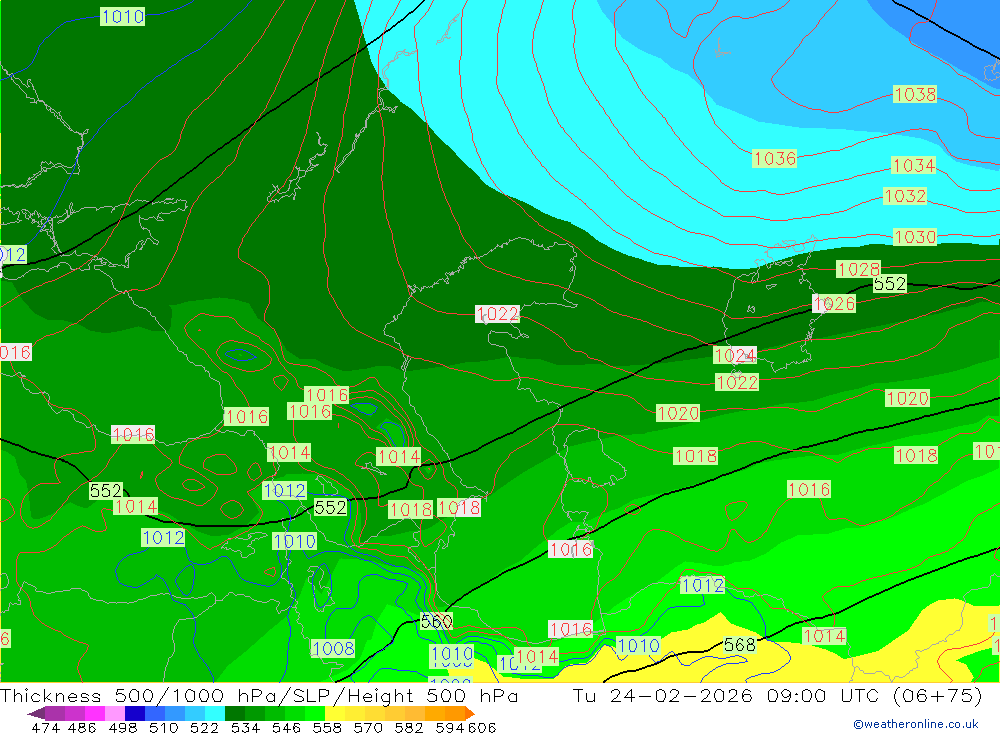Click the blue 1010 label right of the 568 contour
This screenshot has width=1000, height=733.
[638, 646]
